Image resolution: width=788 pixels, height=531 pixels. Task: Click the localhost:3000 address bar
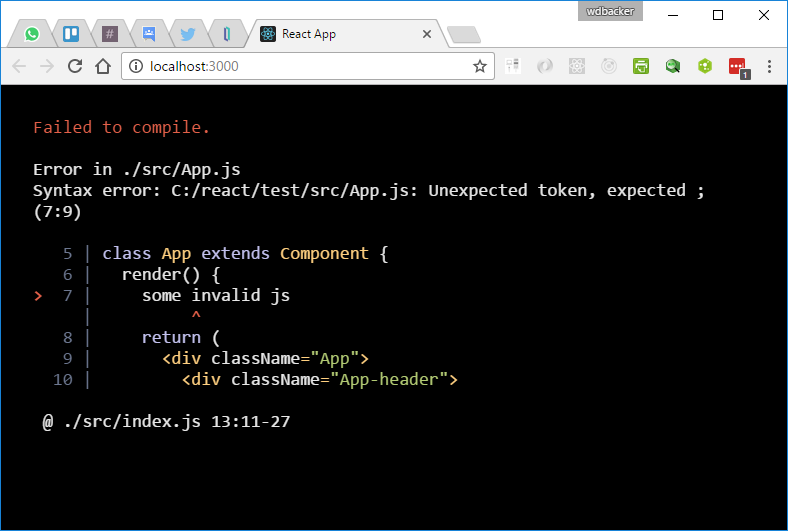300,66
